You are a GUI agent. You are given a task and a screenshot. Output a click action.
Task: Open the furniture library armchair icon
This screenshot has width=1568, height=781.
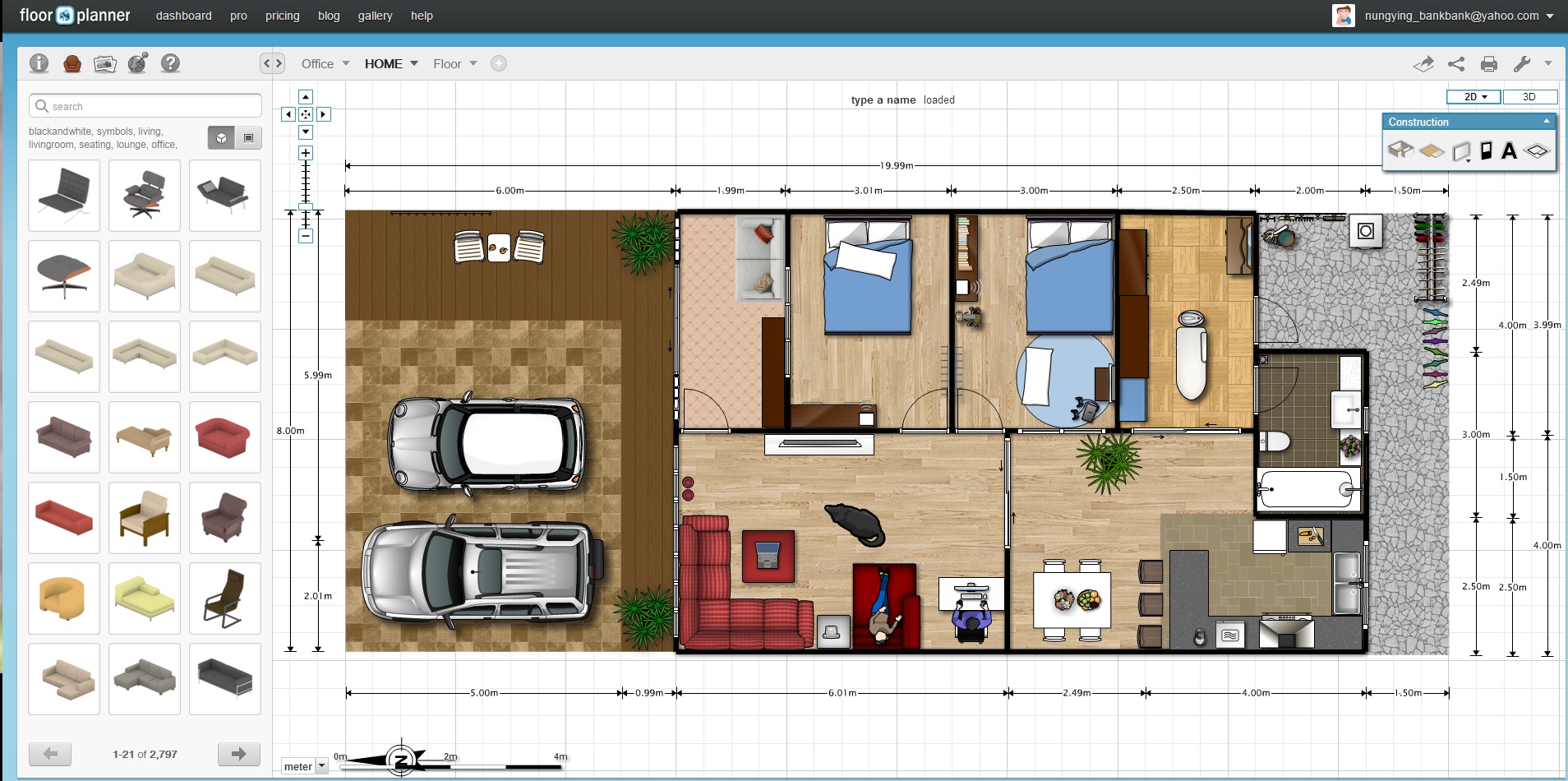point(72,63)
